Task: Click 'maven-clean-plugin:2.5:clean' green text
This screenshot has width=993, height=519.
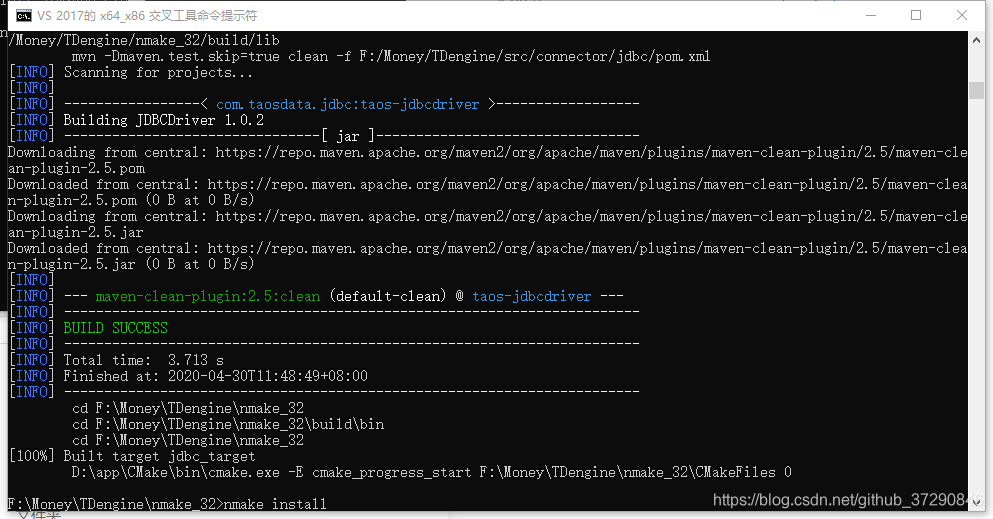Action: pyautogui.click(x=208, y=296)
